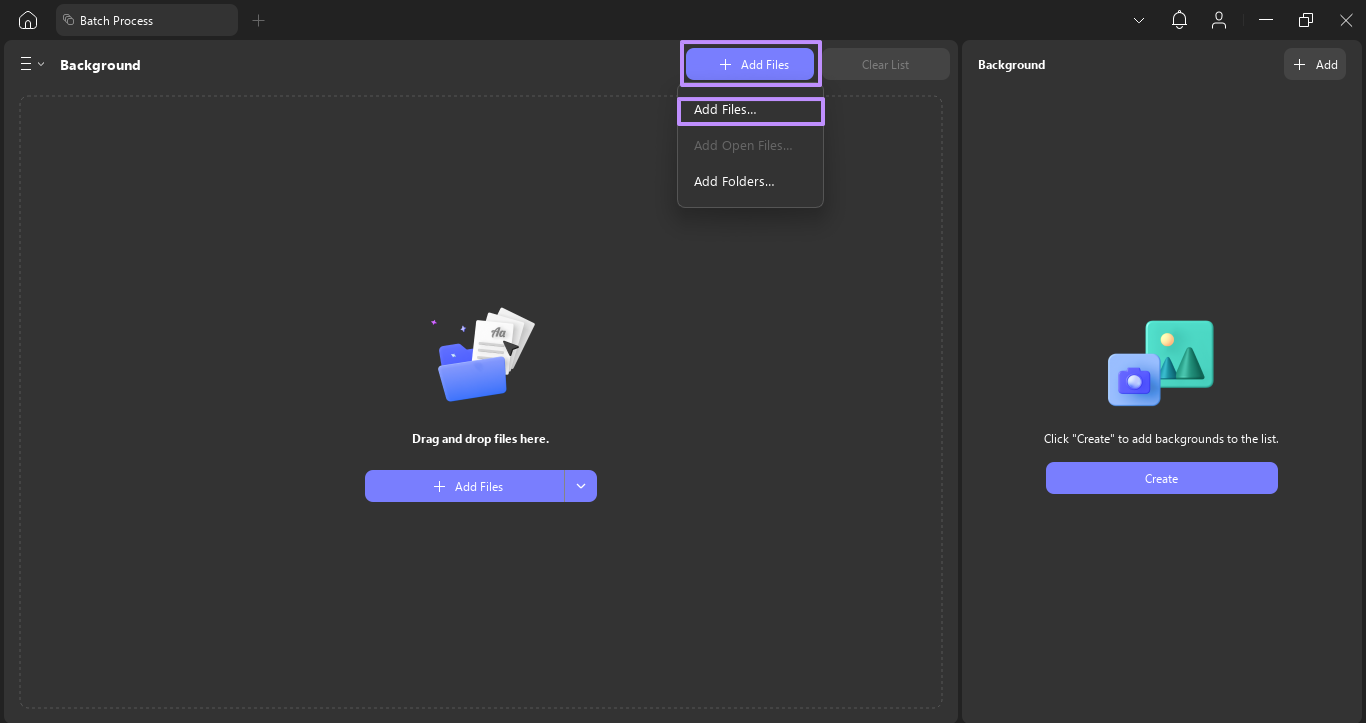This screenshot has width=1366, height=723.
Task: Click the Create button to add backgrounds
Action: pos(1161,478)
